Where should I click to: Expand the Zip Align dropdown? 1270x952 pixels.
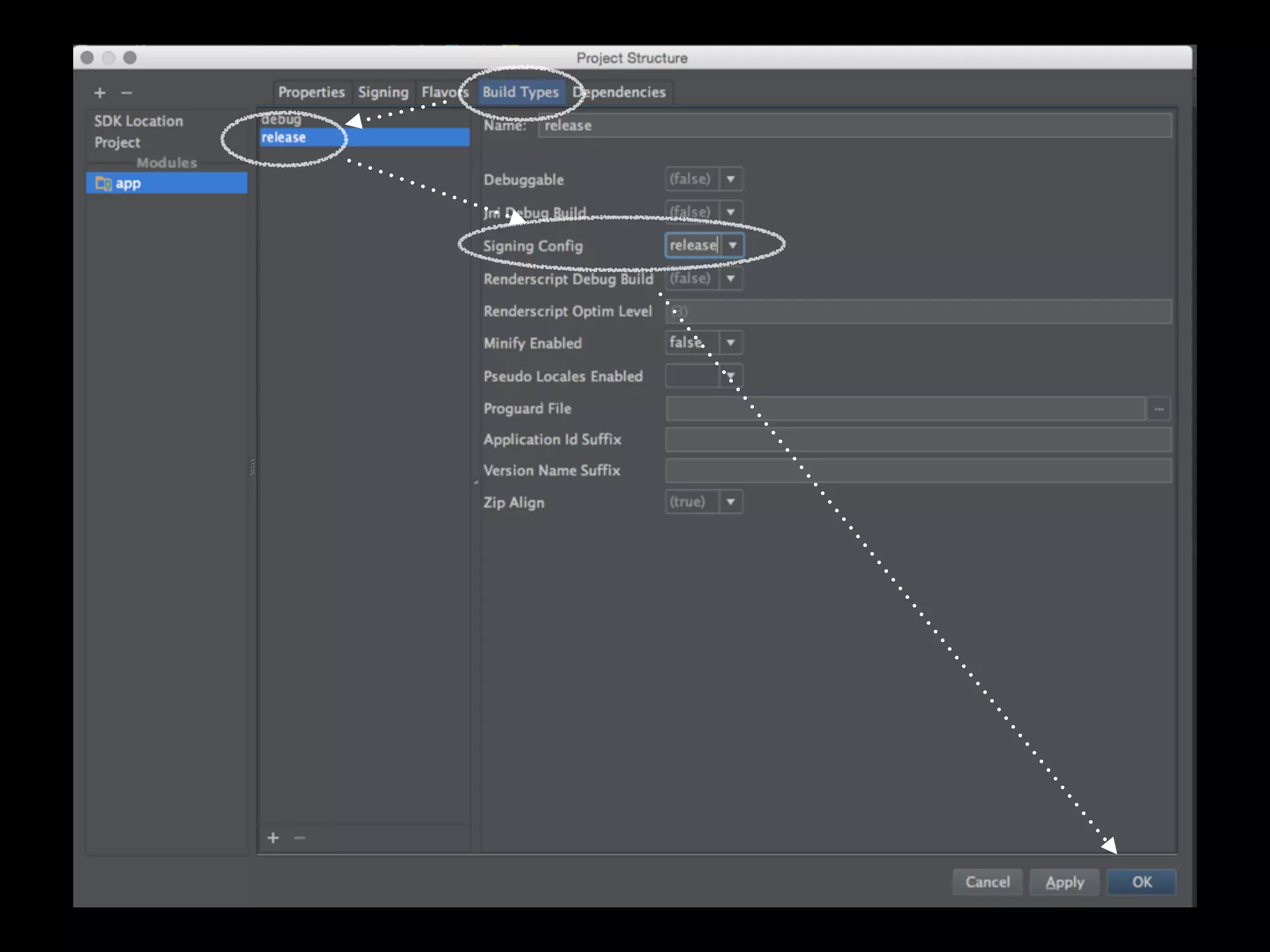[x=730, y=501]
